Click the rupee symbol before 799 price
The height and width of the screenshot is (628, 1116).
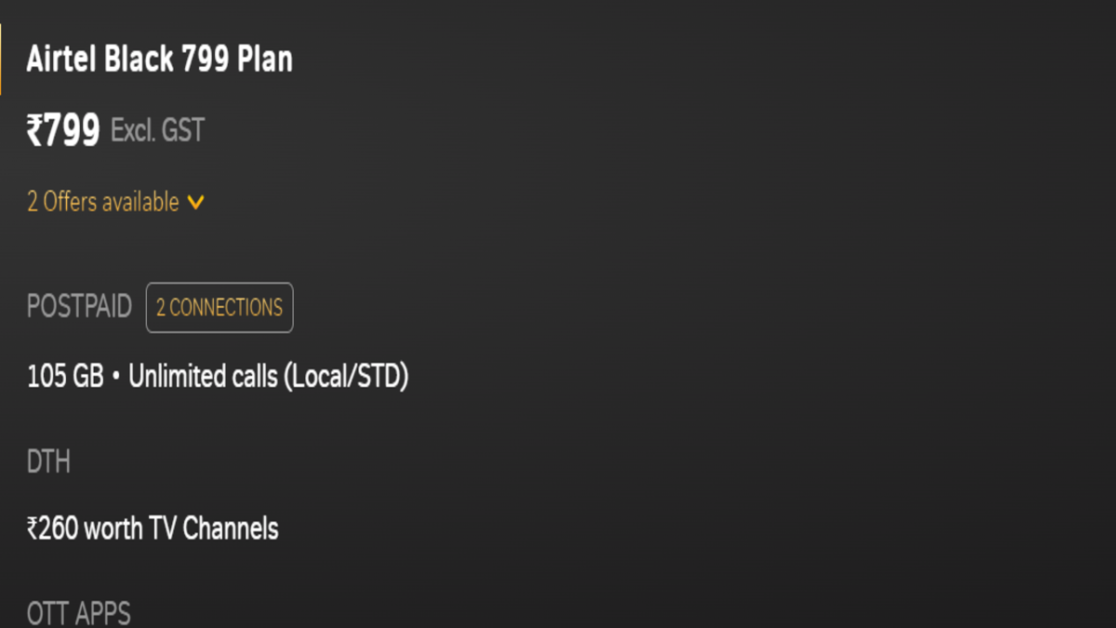35,130
